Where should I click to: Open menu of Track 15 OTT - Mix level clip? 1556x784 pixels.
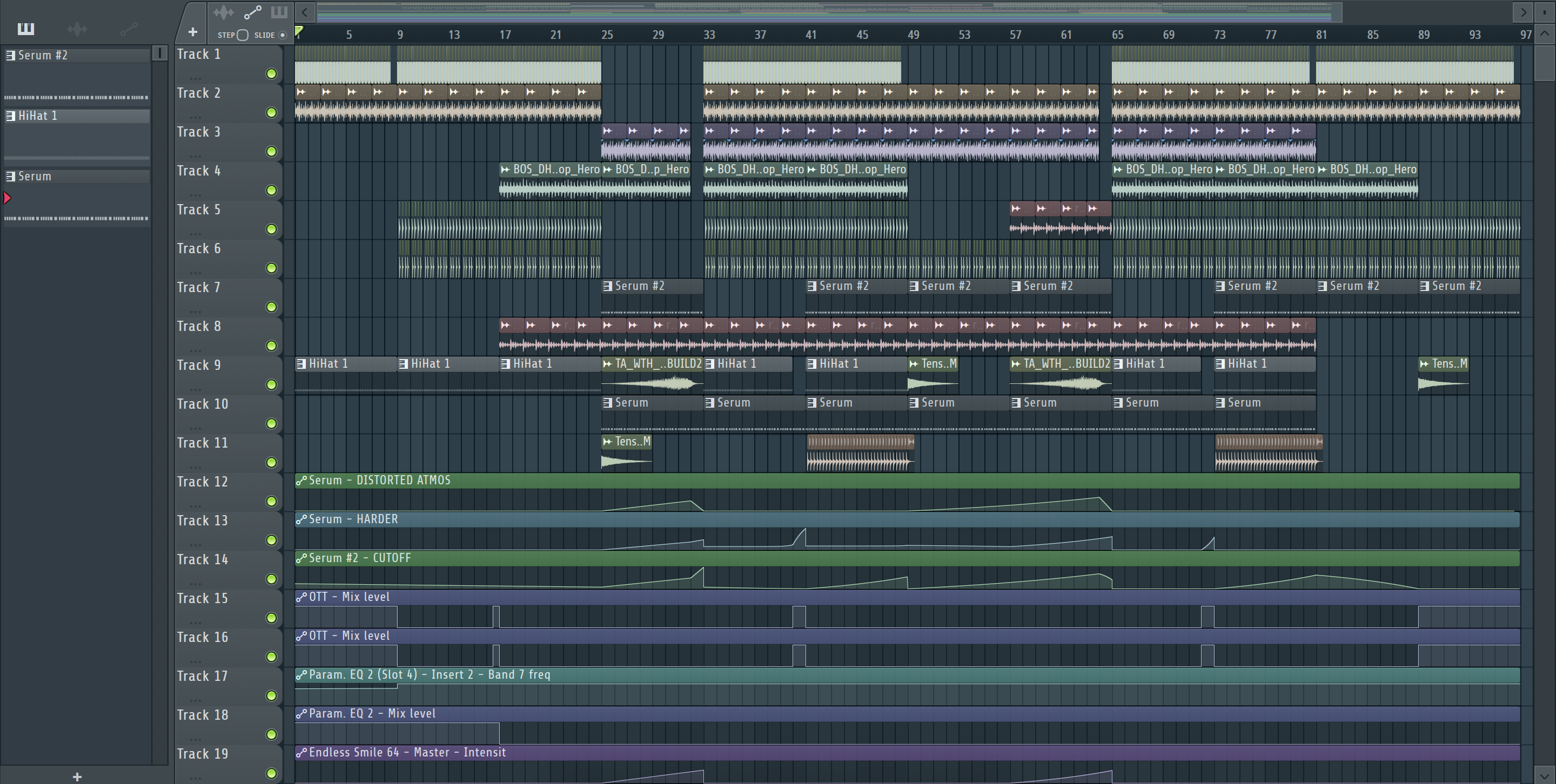click(x=301, y=598)
